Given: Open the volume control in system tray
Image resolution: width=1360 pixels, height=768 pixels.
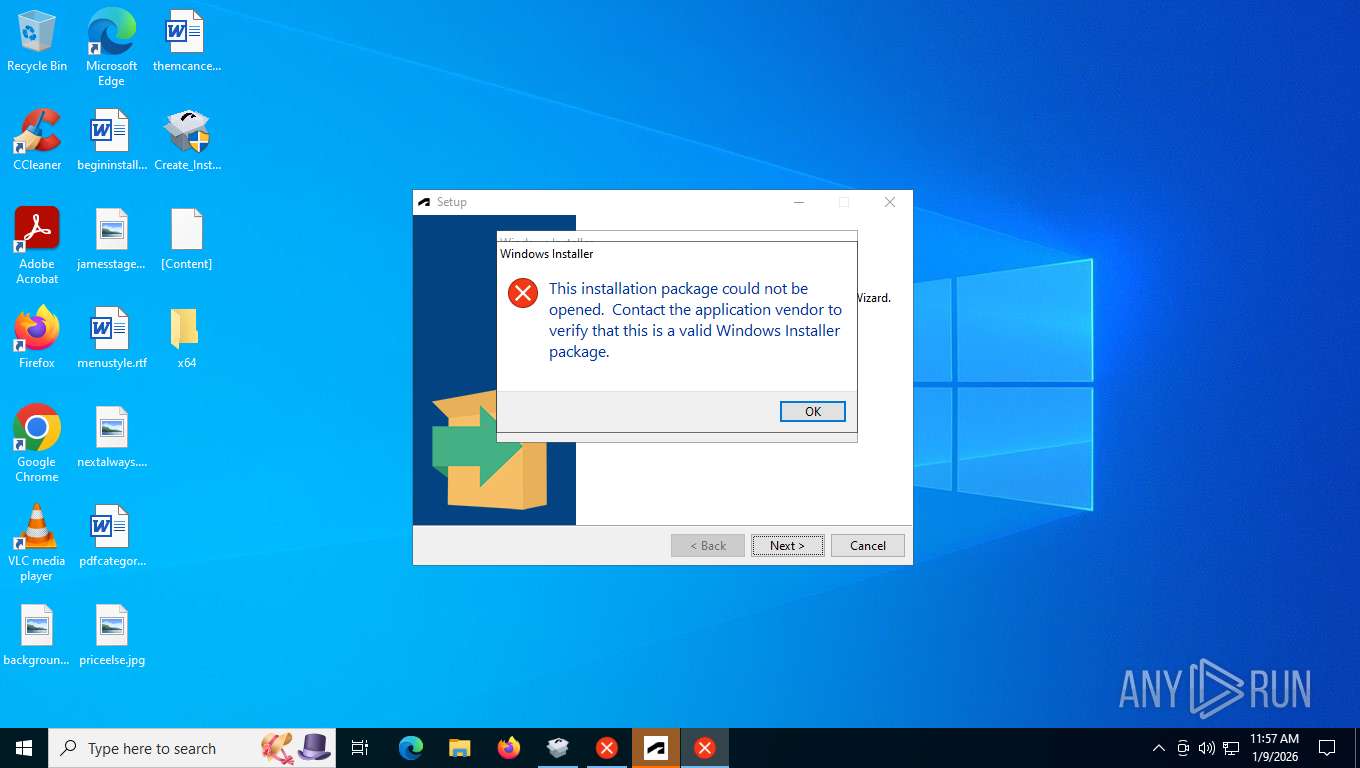Looking at the screenshot, I should [1206, 748].
